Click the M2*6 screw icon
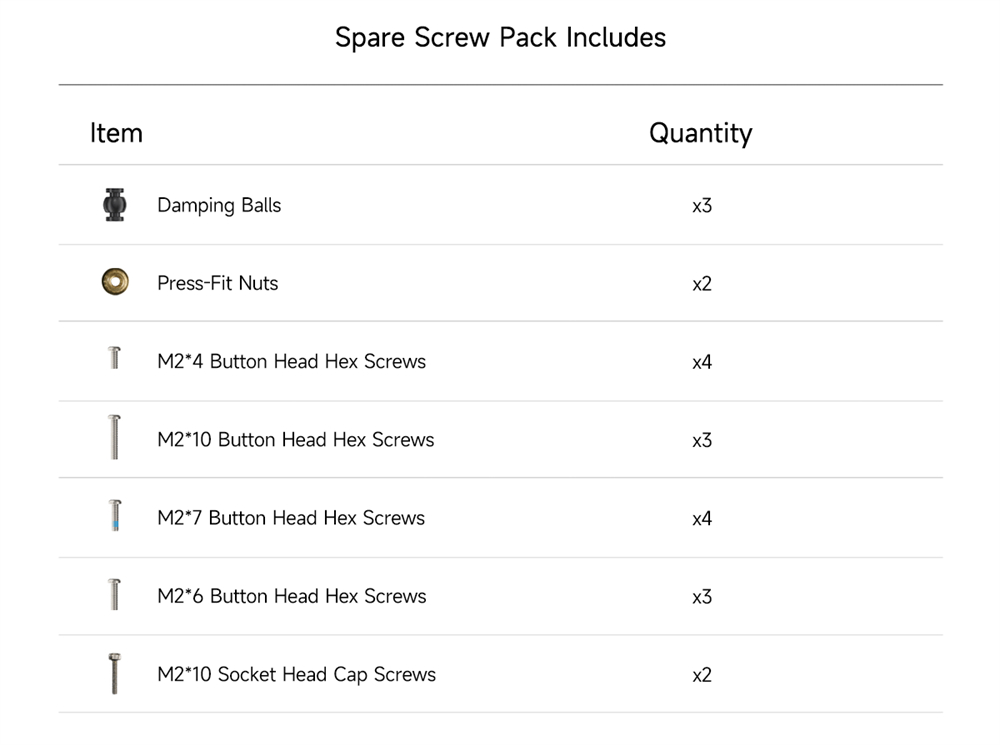The image size is (1000, 745). point(114,594)
